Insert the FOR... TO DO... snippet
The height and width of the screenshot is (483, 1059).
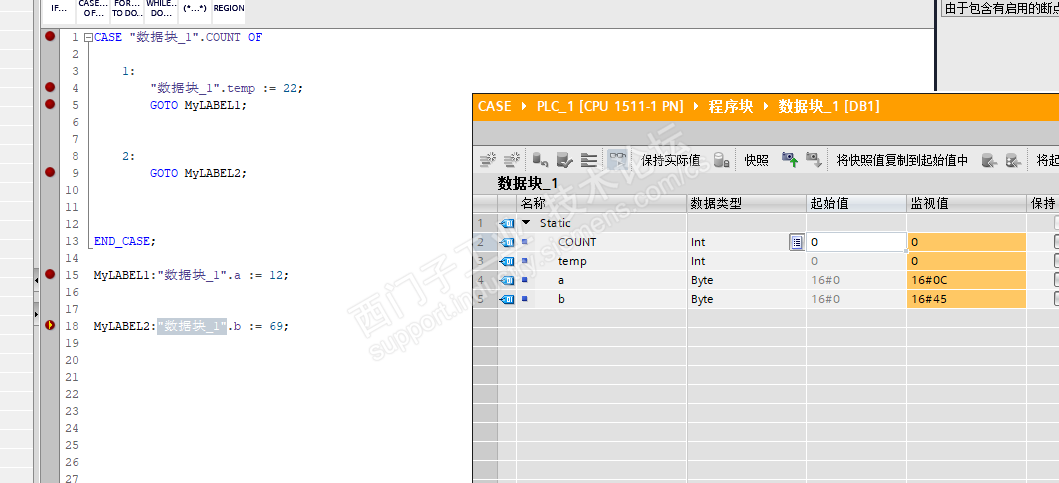point(127,9)
